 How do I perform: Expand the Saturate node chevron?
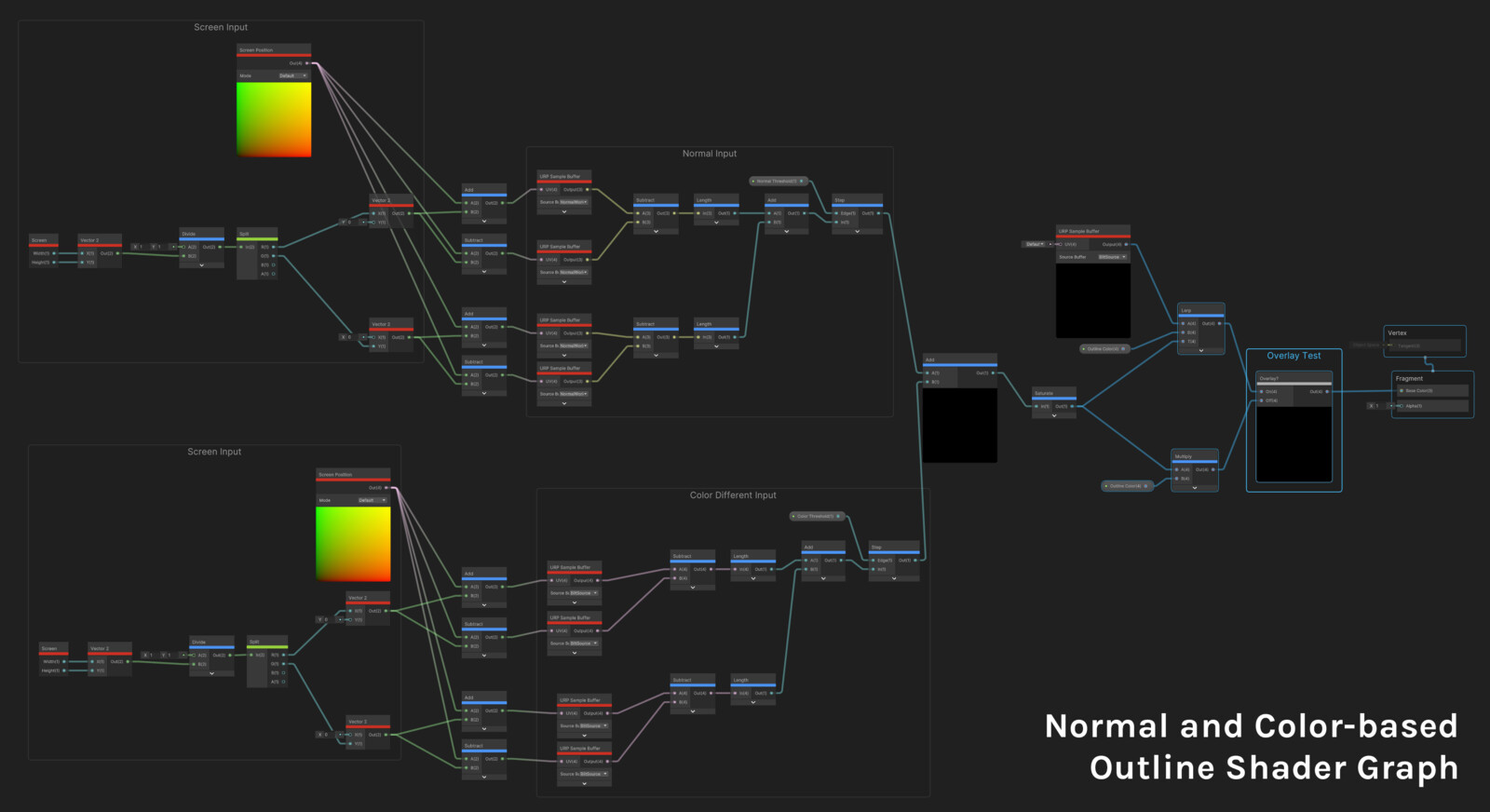(1054, 415)
